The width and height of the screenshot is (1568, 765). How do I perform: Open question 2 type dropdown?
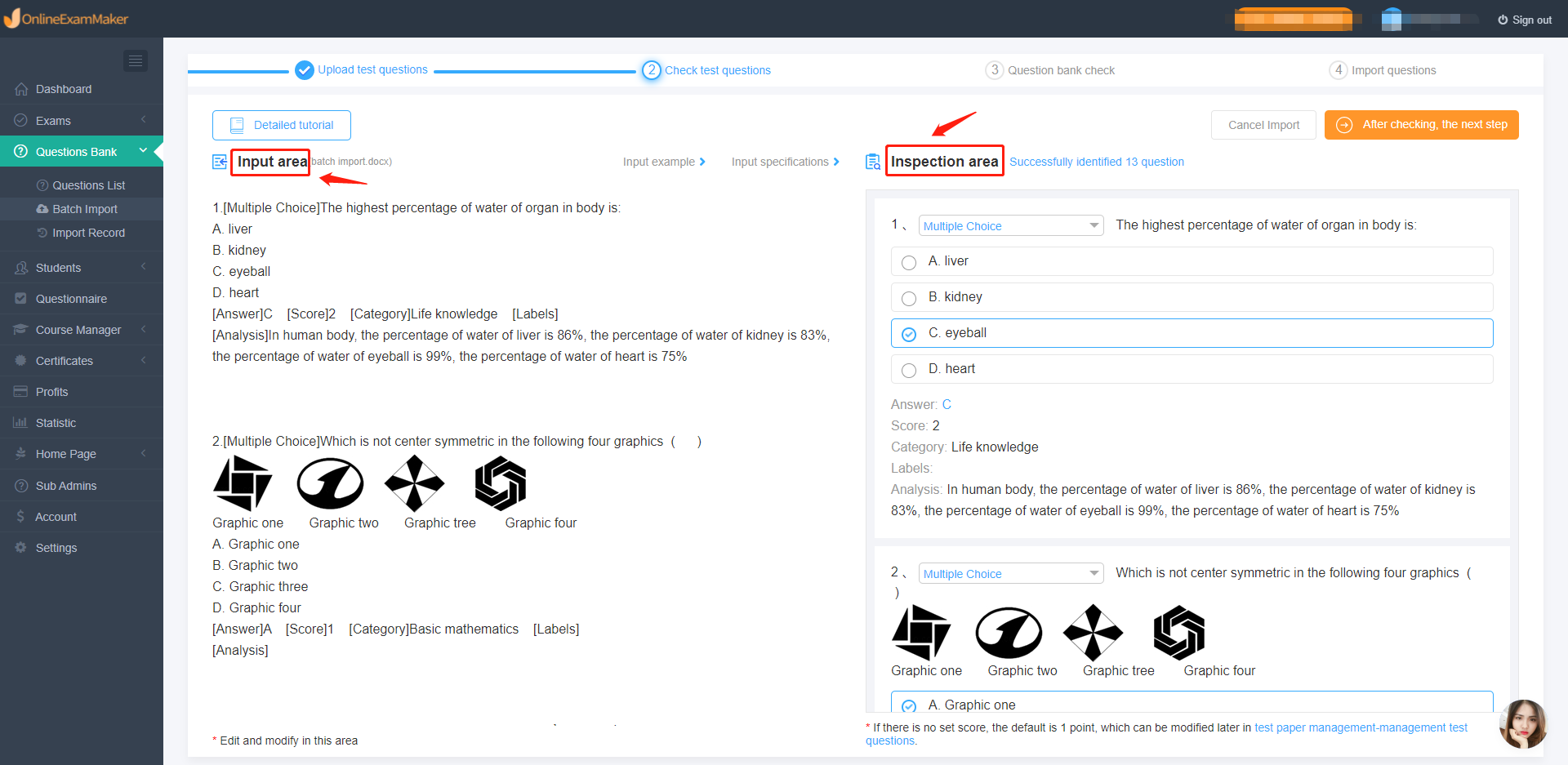[x=1011, y=574]
